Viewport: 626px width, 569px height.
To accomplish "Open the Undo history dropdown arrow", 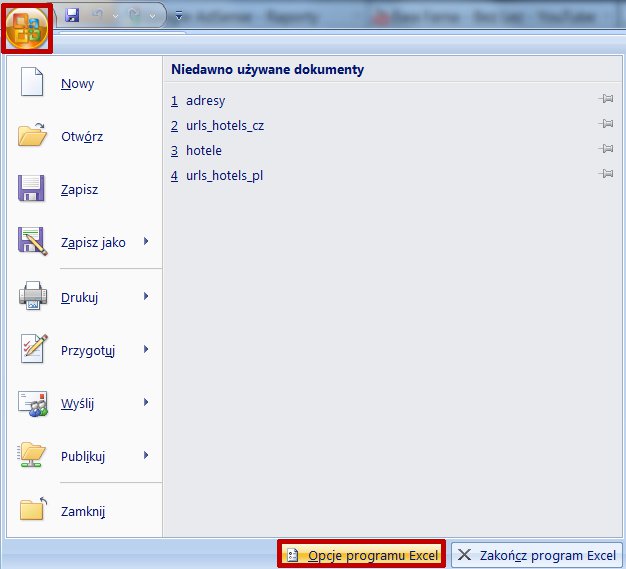I will (x=115, y=16).
